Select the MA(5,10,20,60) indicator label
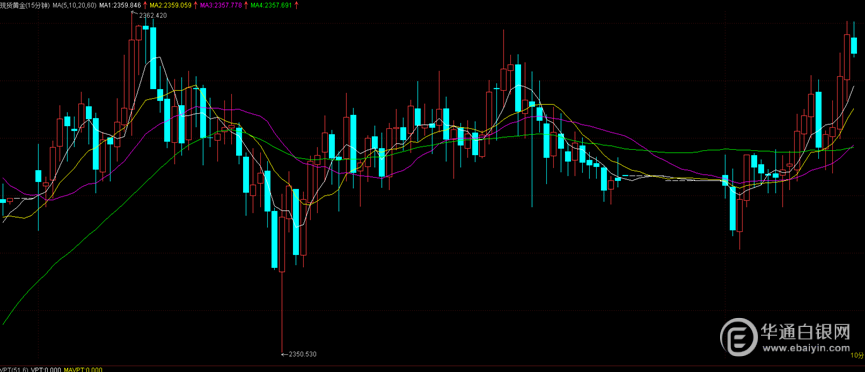 [x=74, y=5]
